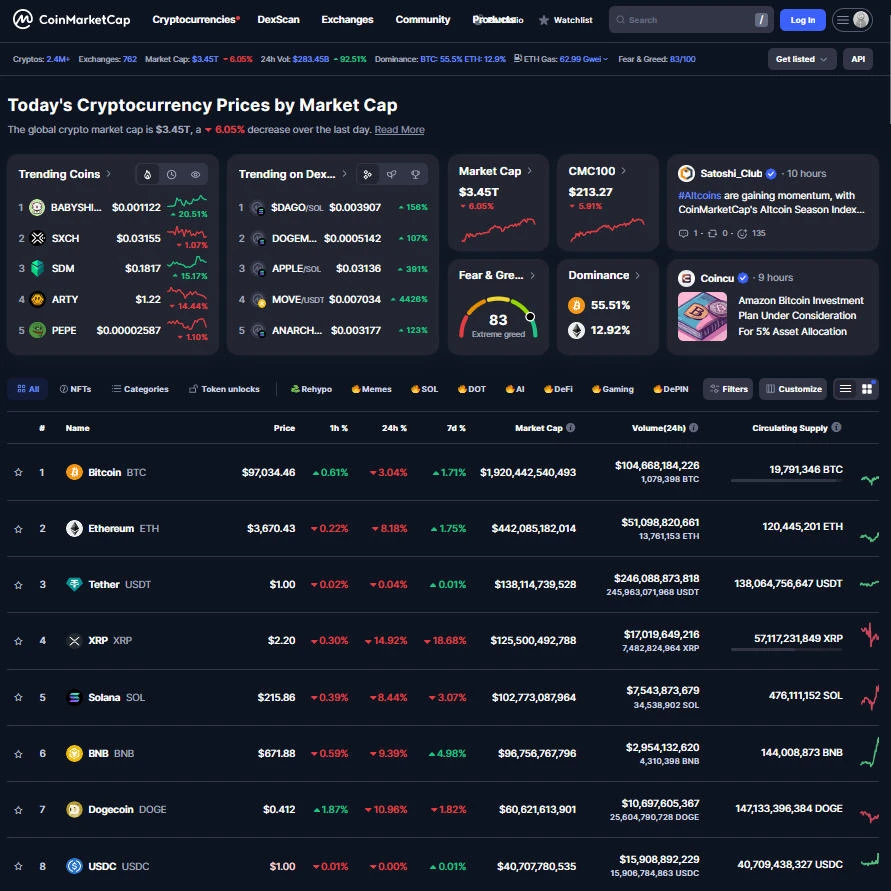This screenshot has width=891, height=891.
Task: Add Bitcoin to watchlist via star
Action: (18, 471)
